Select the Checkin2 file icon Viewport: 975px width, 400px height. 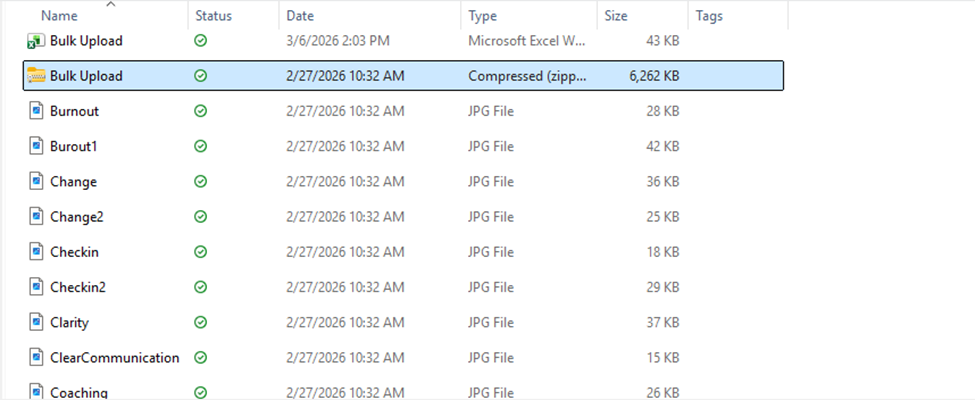[36, 287]
